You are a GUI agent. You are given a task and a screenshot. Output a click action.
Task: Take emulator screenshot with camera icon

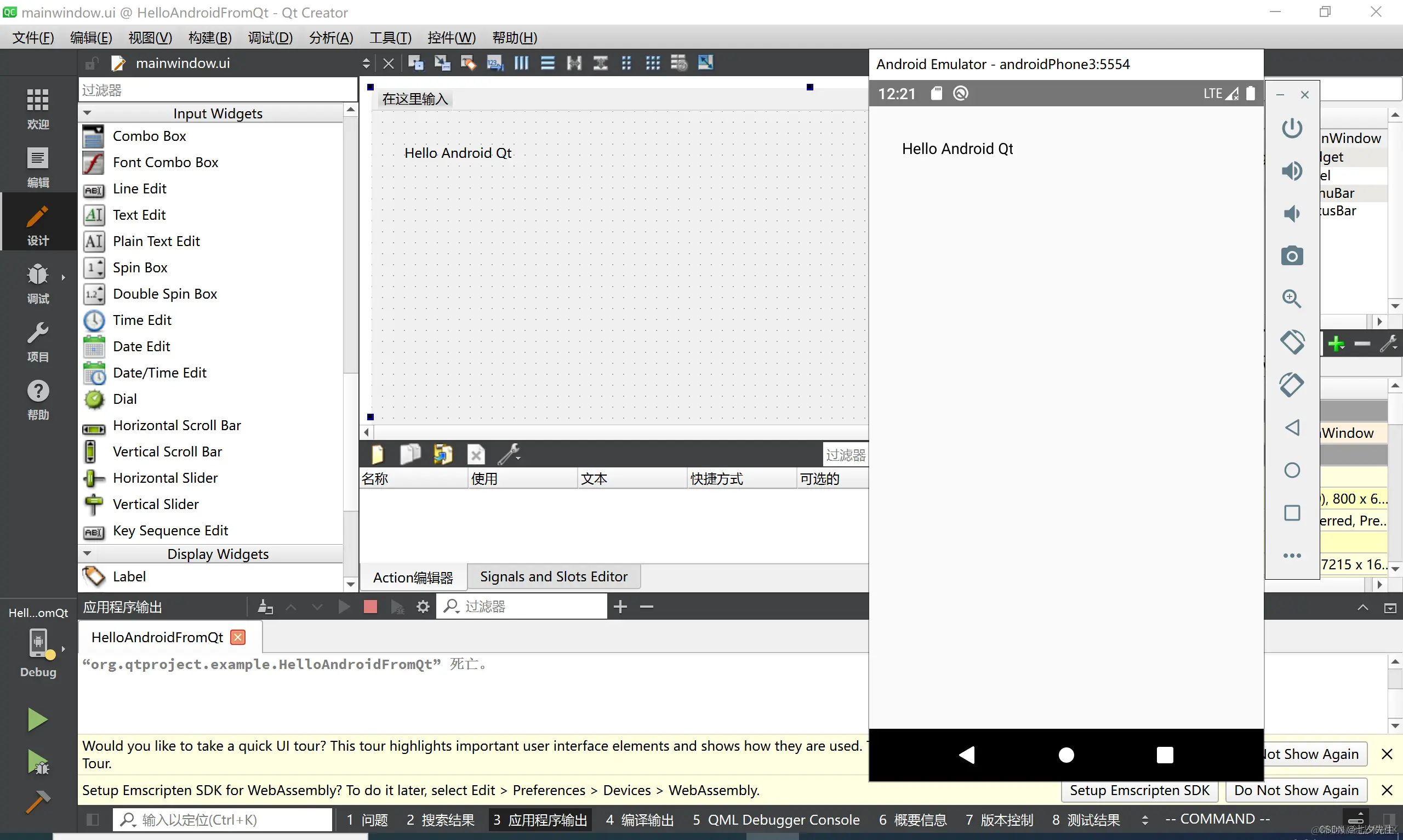(1292, 256)
